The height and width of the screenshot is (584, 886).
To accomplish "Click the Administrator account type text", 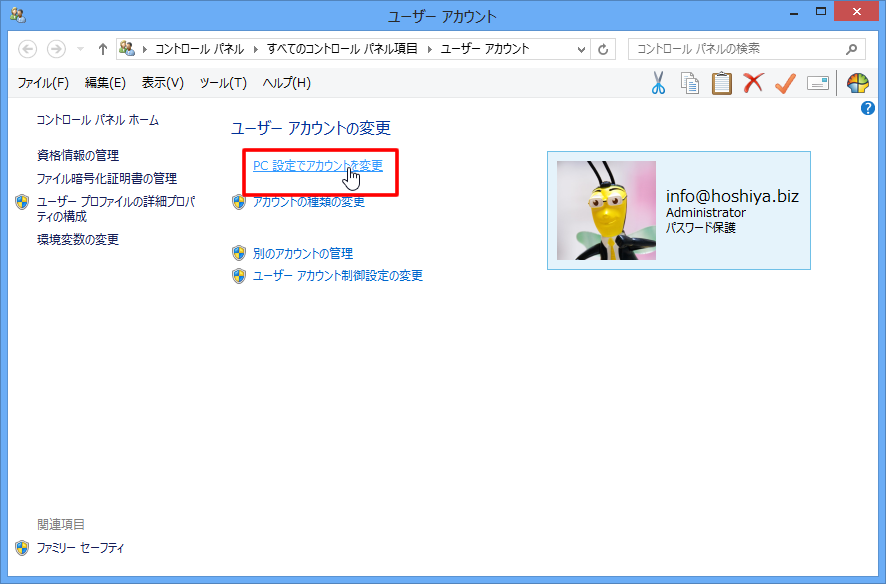I will [x=706, y=212].
